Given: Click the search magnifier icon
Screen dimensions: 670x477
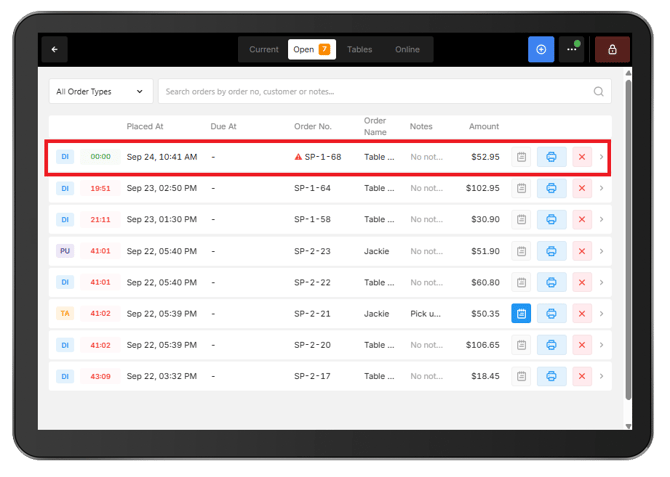Looking at the screenshot, I should [x=599, y=91].
